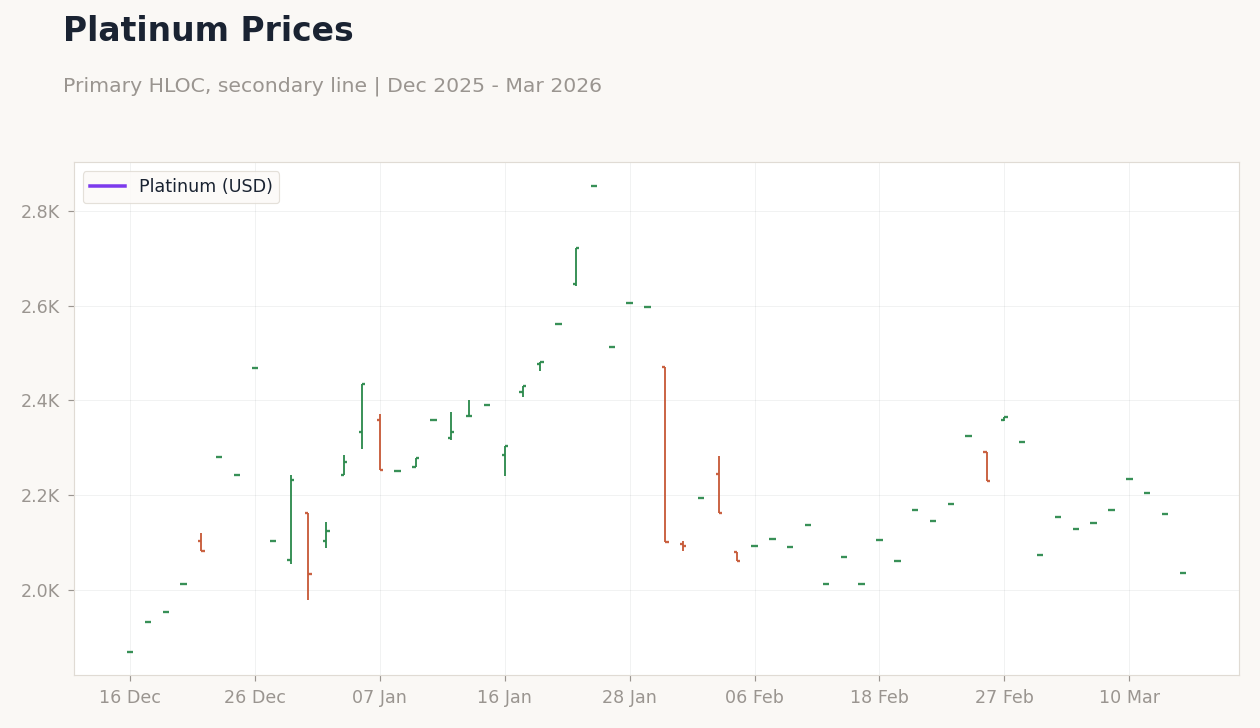
Task: Click the long red bar falling from 2.47K
Action: coord(665,454)
